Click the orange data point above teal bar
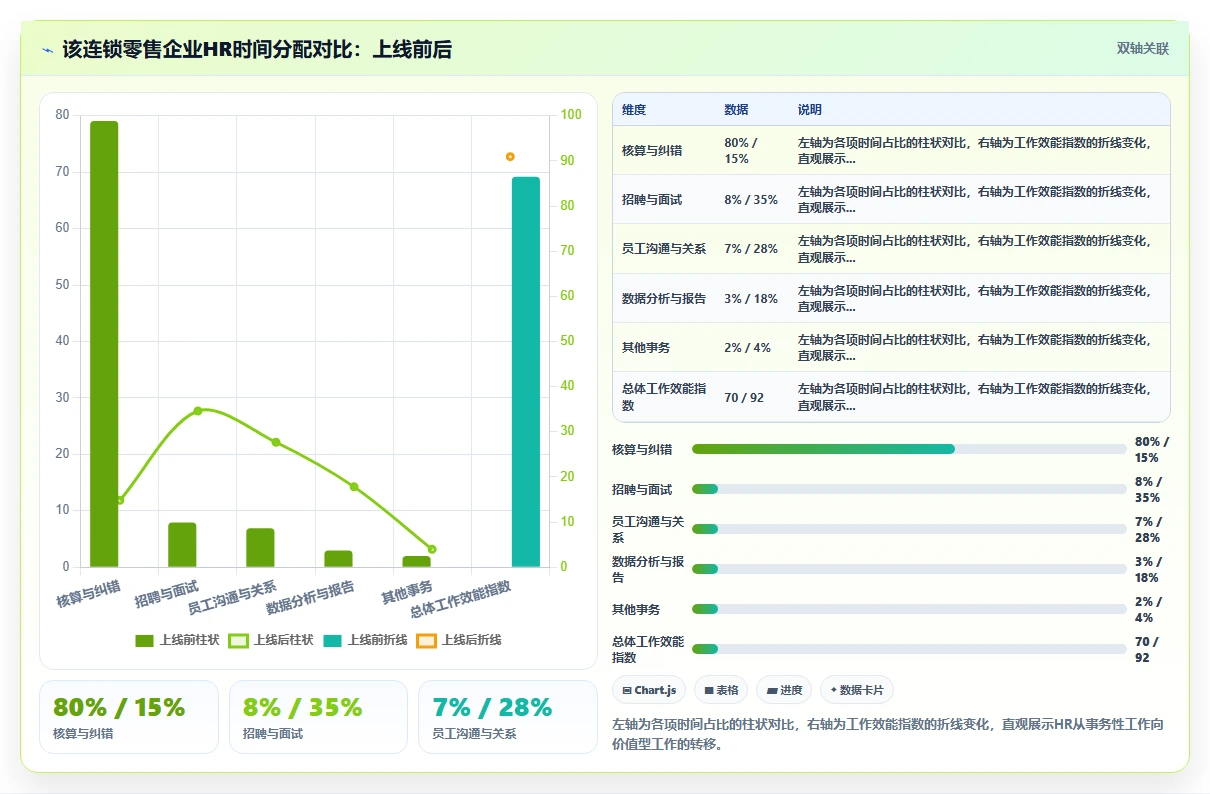Viewport: 1210px width, 794px height. [510, 157]
